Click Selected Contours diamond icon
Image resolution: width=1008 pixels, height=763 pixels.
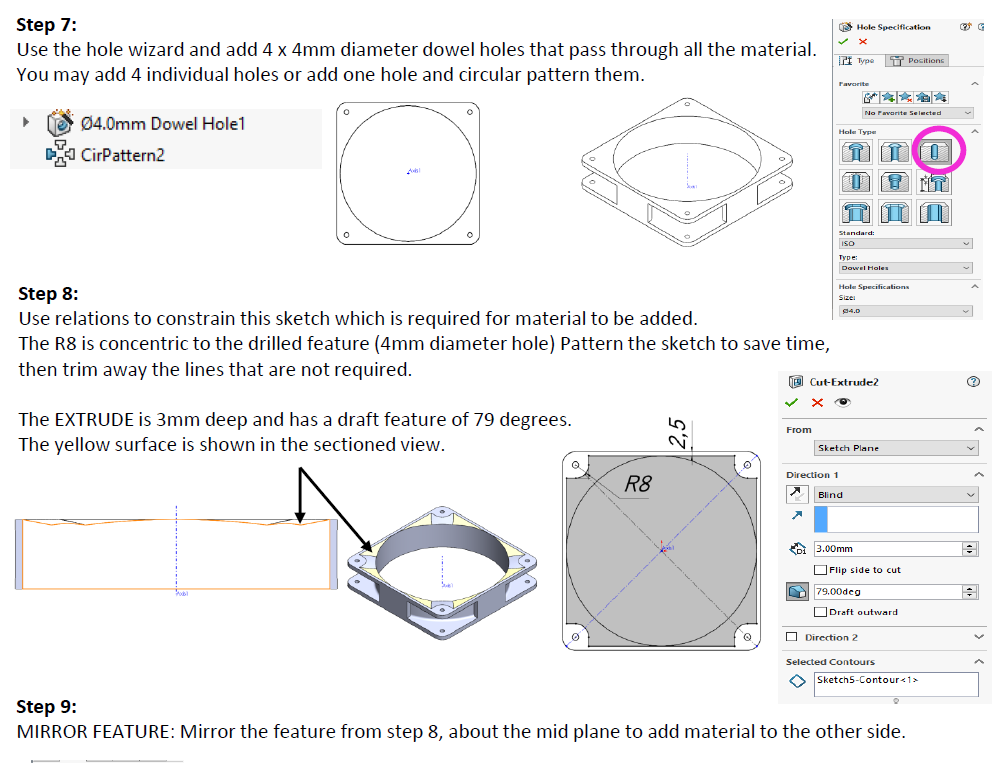(x=797, y=681)
